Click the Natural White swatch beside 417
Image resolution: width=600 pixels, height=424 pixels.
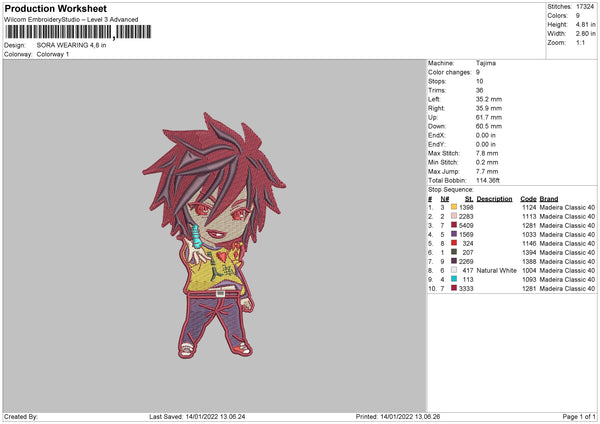tap(454, 270)
